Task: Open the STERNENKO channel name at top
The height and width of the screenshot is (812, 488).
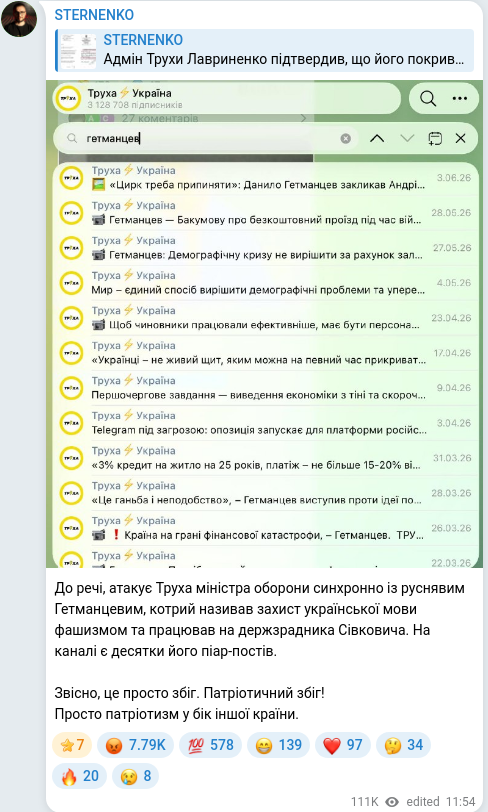Action: point(94,15)
